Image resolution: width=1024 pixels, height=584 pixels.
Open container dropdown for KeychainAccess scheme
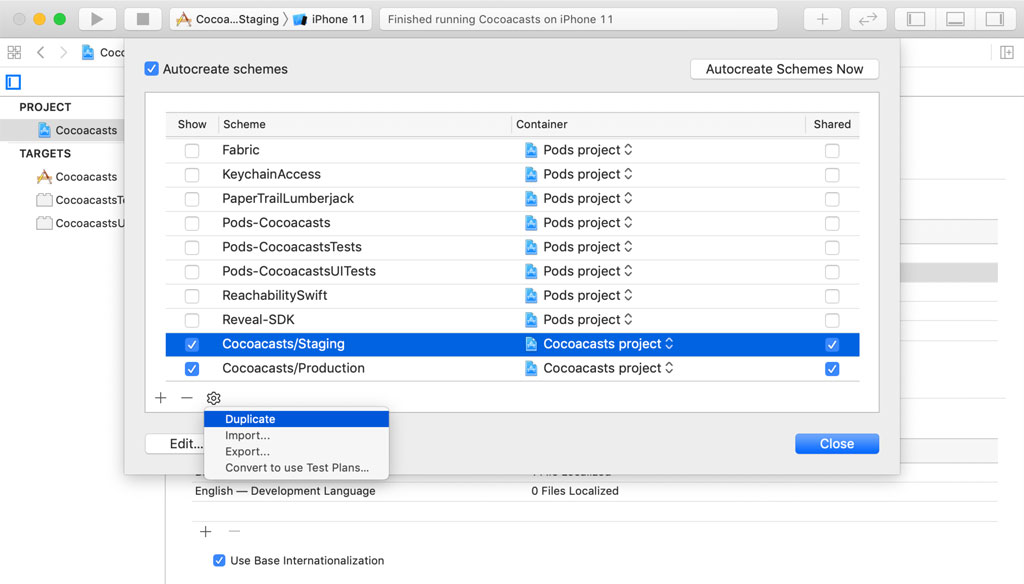point(580,175)
